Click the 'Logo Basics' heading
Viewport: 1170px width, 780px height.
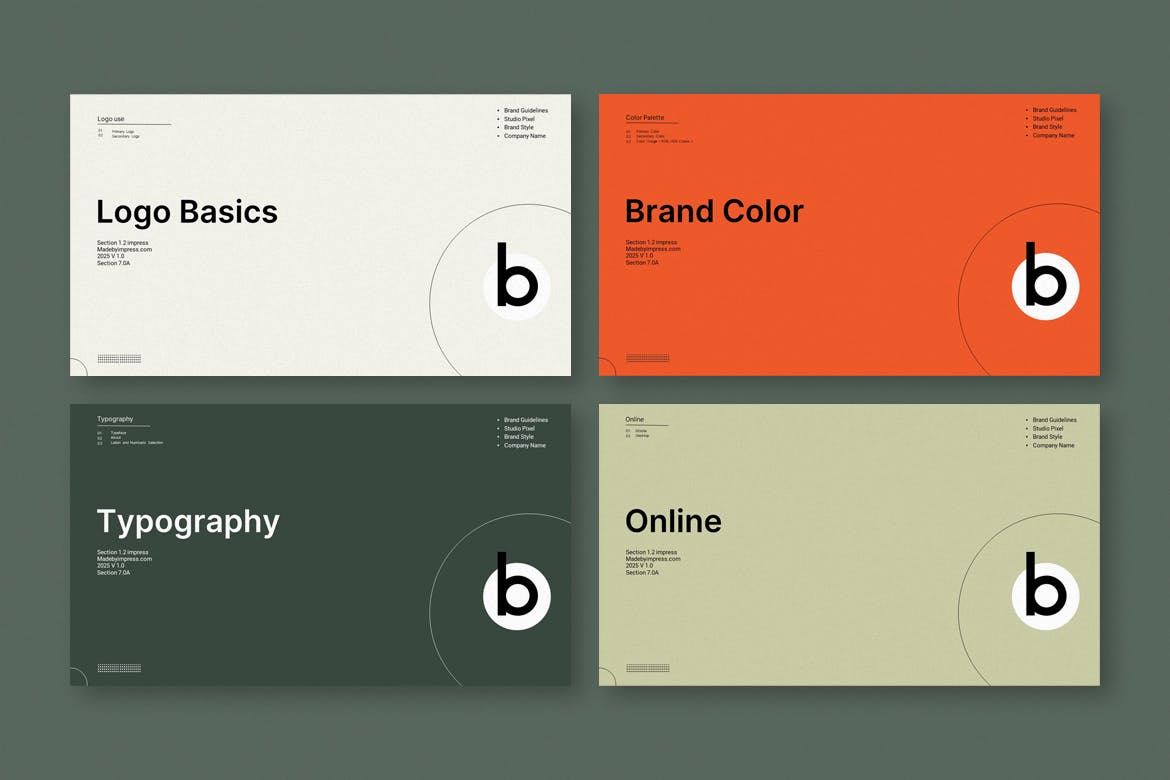(x=187, y=212)
